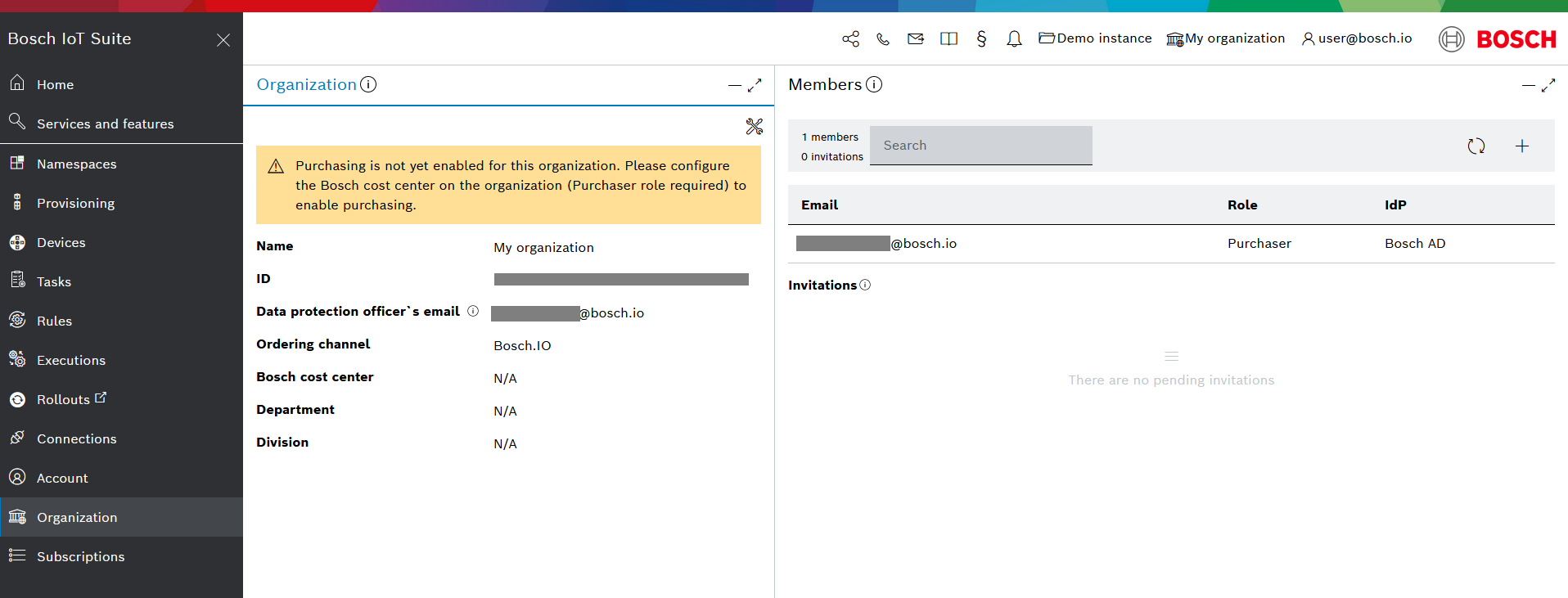Viewport: 1568px width, 598px height.
Task: Click the phone contact icon
Action: coord(883,38)
